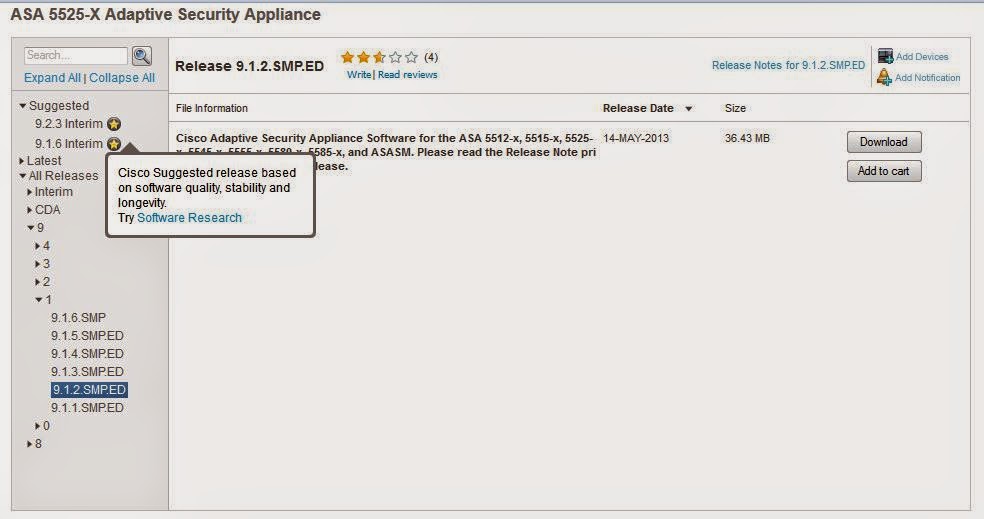Click the Add to cart button
The image size is (984, 519).
(x=884, y=171)
